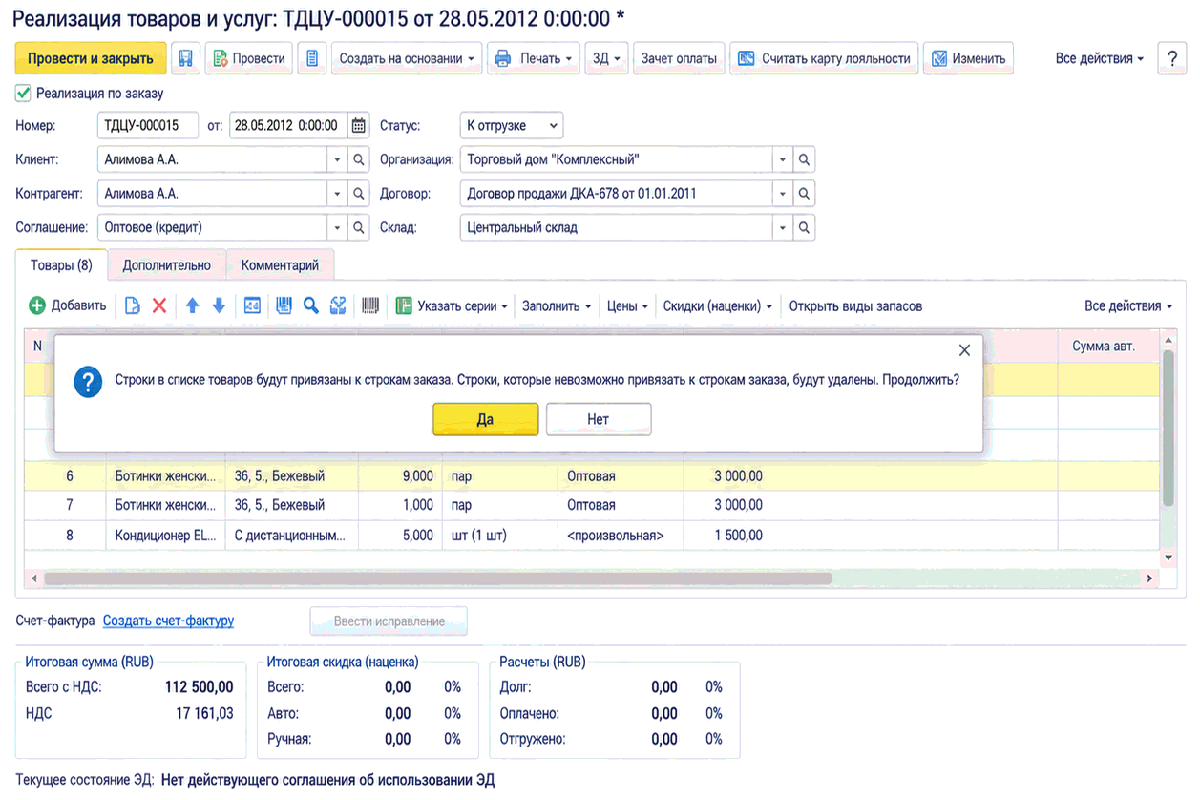Open the calendar date picker icon
1200x800 pixels.
(358, 126)
